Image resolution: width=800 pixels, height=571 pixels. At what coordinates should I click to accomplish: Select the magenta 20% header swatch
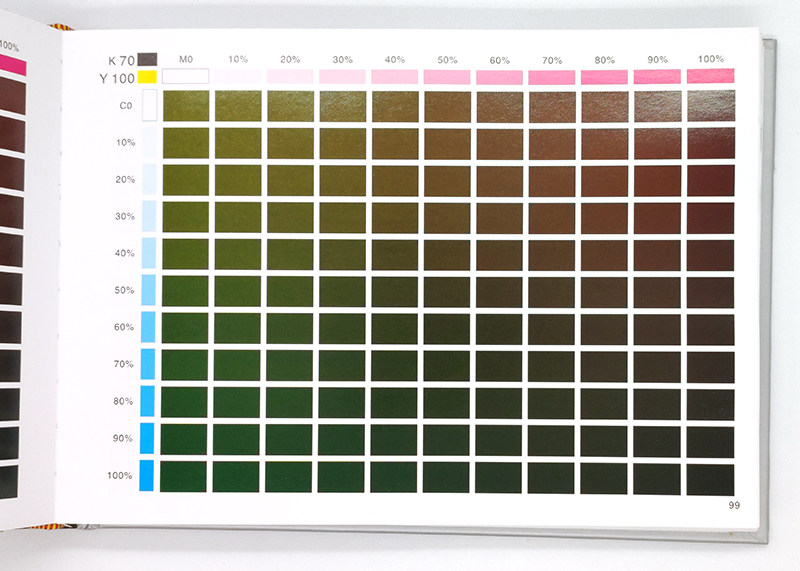pyautogui.click(x=290, y=77)
